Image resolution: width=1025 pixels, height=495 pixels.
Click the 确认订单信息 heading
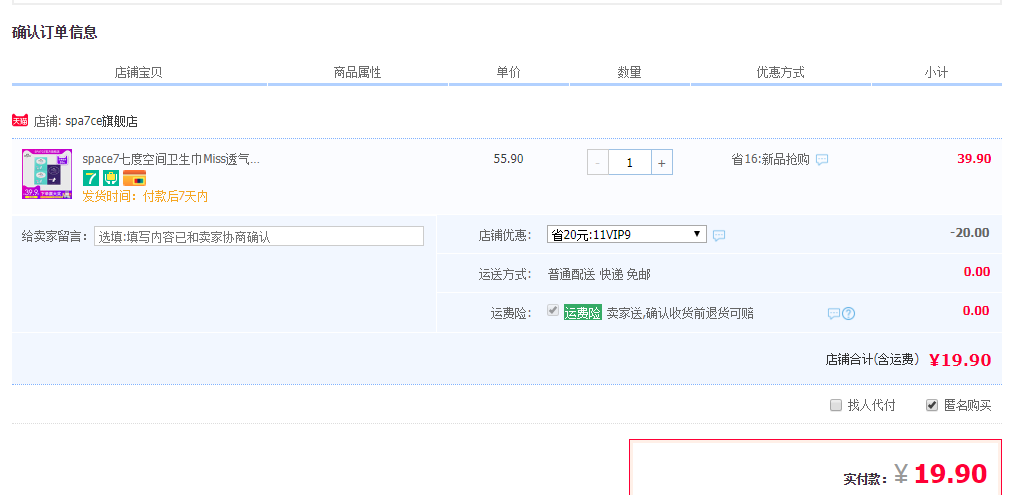point(55,33)
